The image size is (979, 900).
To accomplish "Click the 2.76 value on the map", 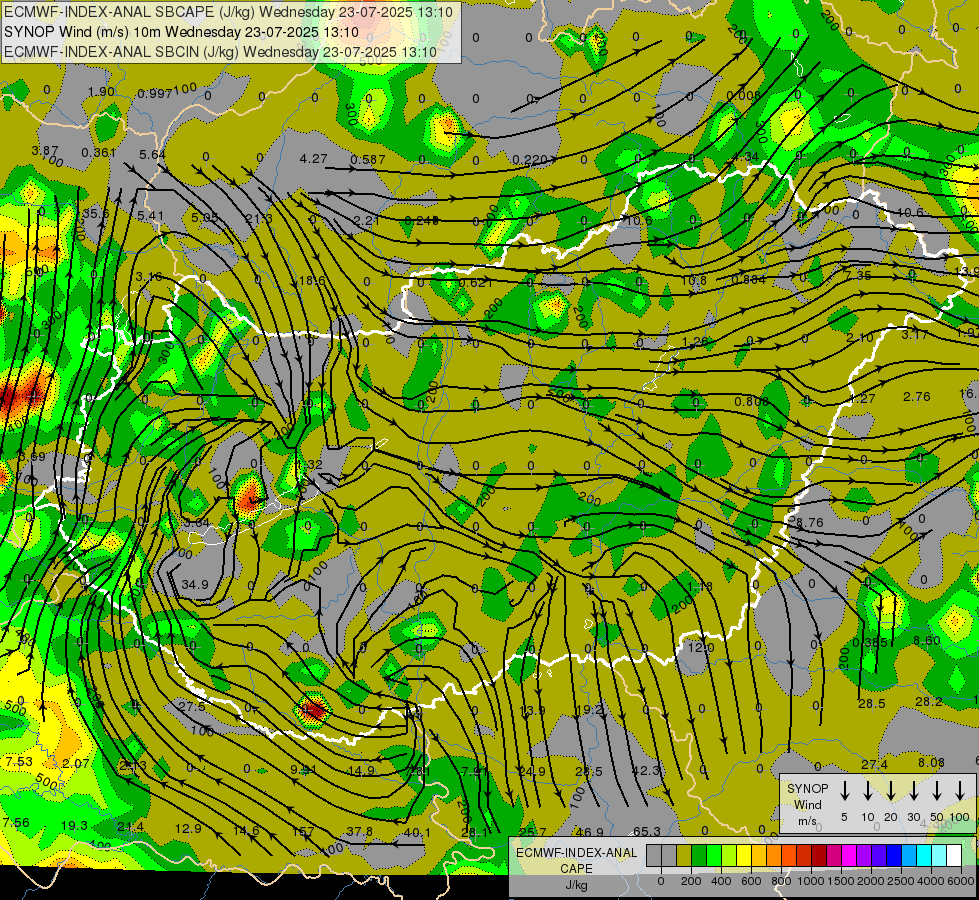I will pyautogui.click(x=917, y=397).
